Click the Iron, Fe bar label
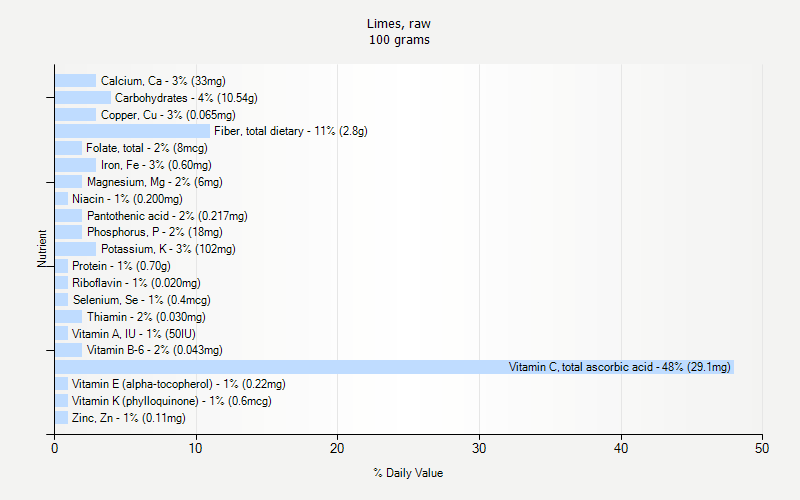This screenshot has width=800, height=500. (x=156, y=165)
